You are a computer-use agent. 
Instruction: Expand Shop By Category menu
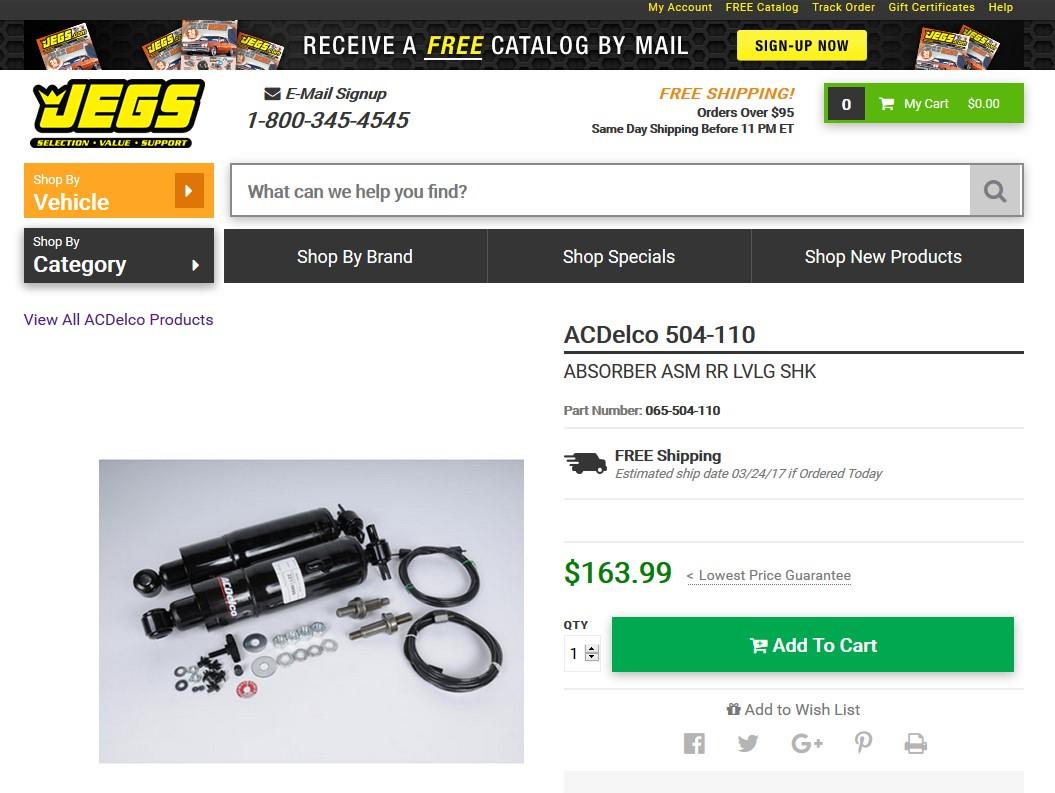coord(119,256)
